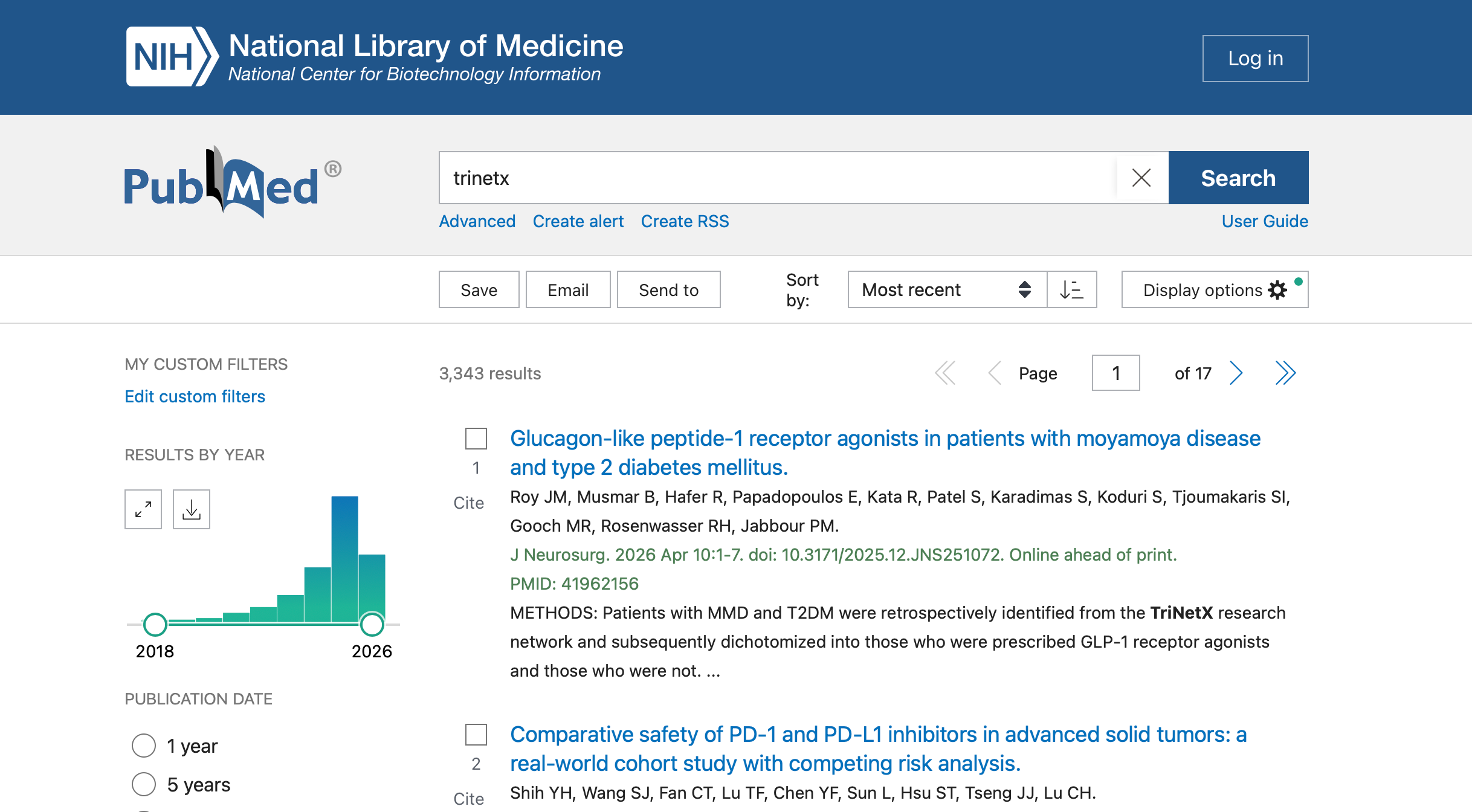Select checkbox for result 2
The height and width of the screenshot is (812, 1472).
pos(476,735)
